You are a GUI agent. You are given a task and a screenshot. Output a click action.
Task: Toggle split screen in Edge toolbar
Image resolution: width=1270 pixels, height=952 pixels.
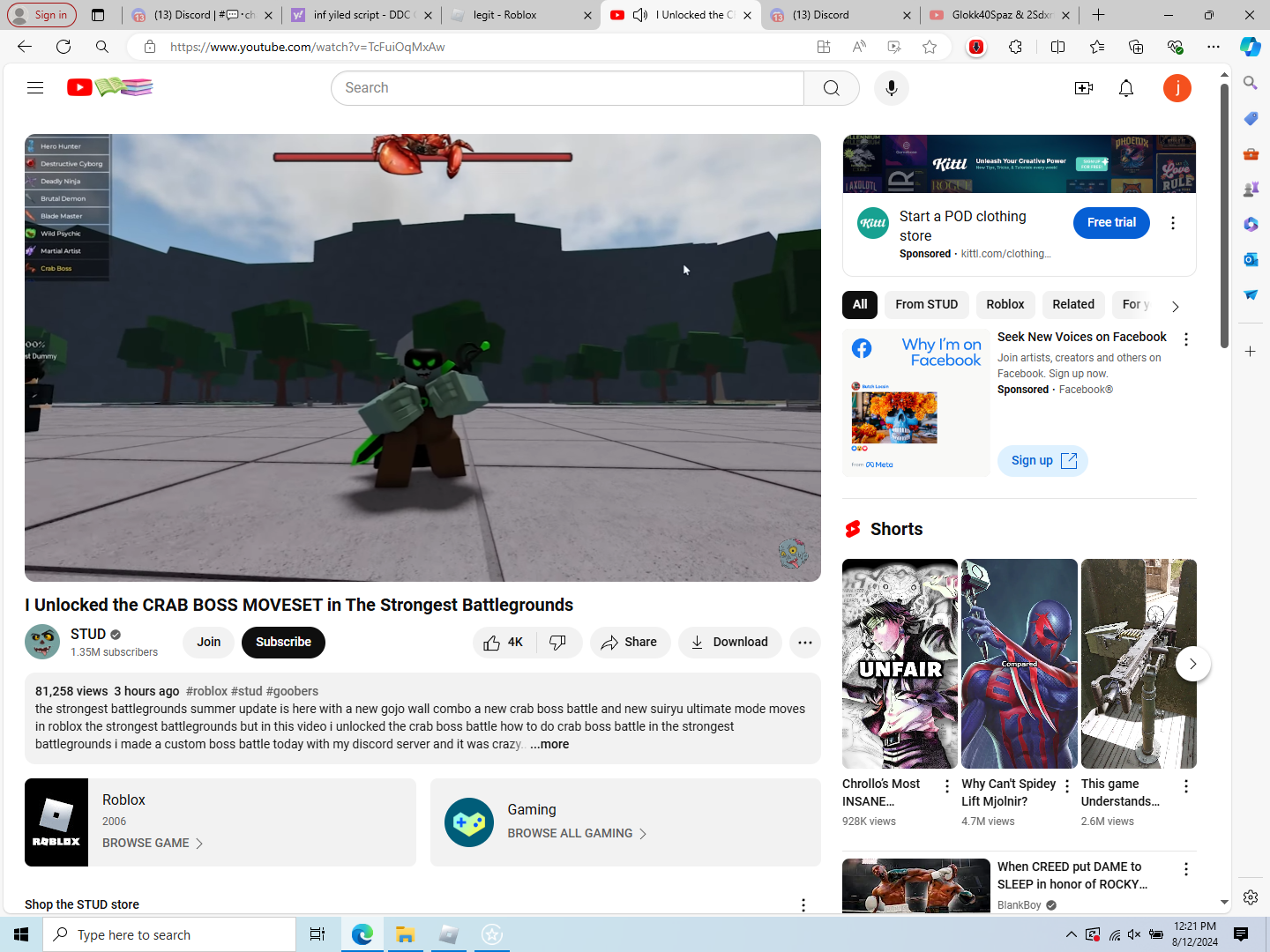pyautogui.click(x=1058, y=47)
